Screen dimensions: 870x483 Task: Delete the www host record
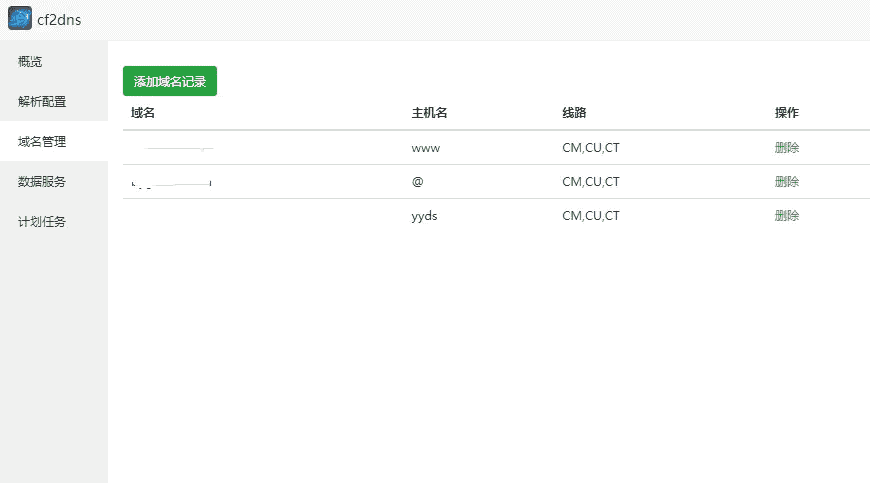tap(787, 148)
